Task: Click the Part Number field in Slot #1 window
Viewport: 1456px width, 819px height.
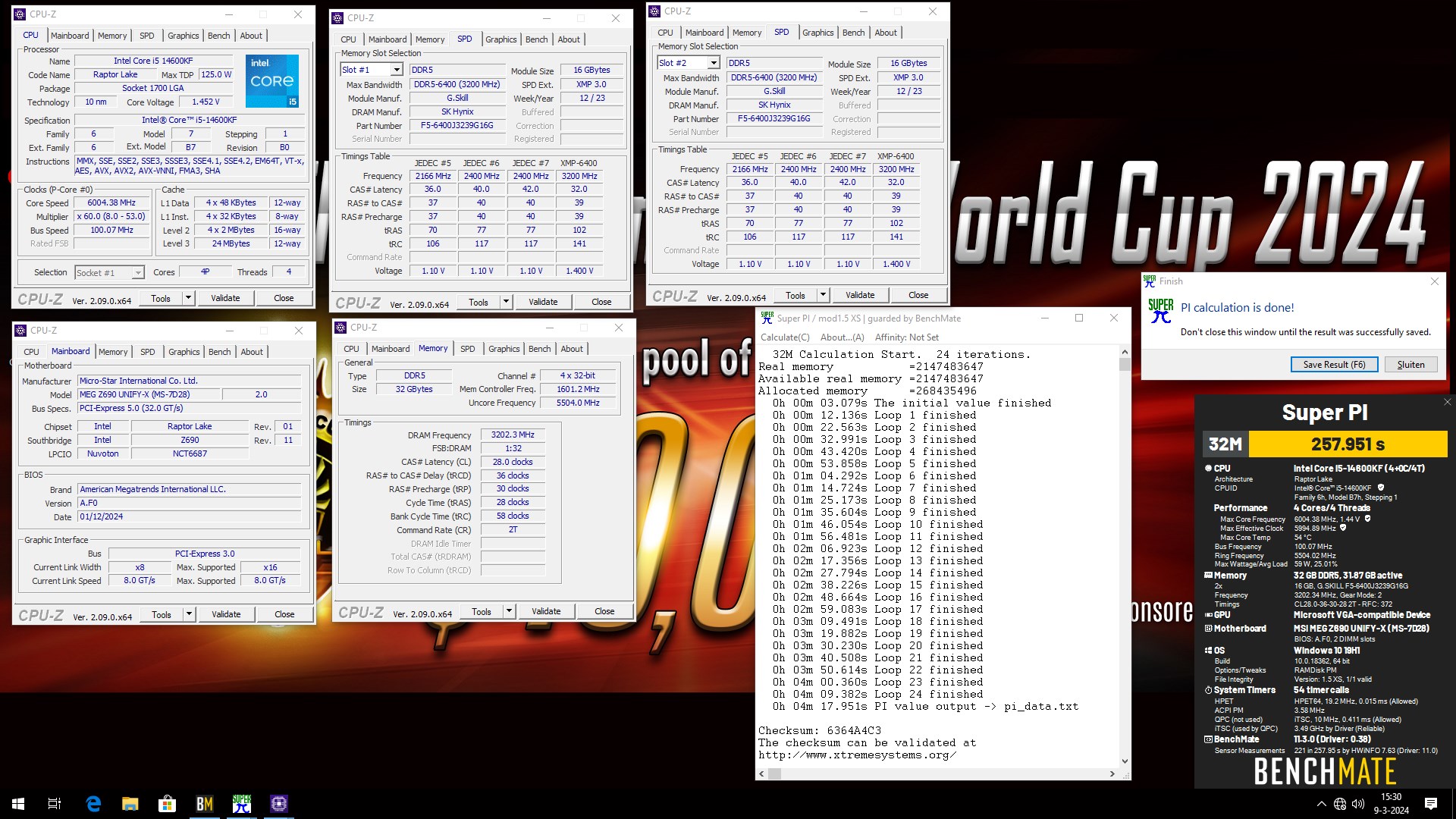Action: [457, 126]
